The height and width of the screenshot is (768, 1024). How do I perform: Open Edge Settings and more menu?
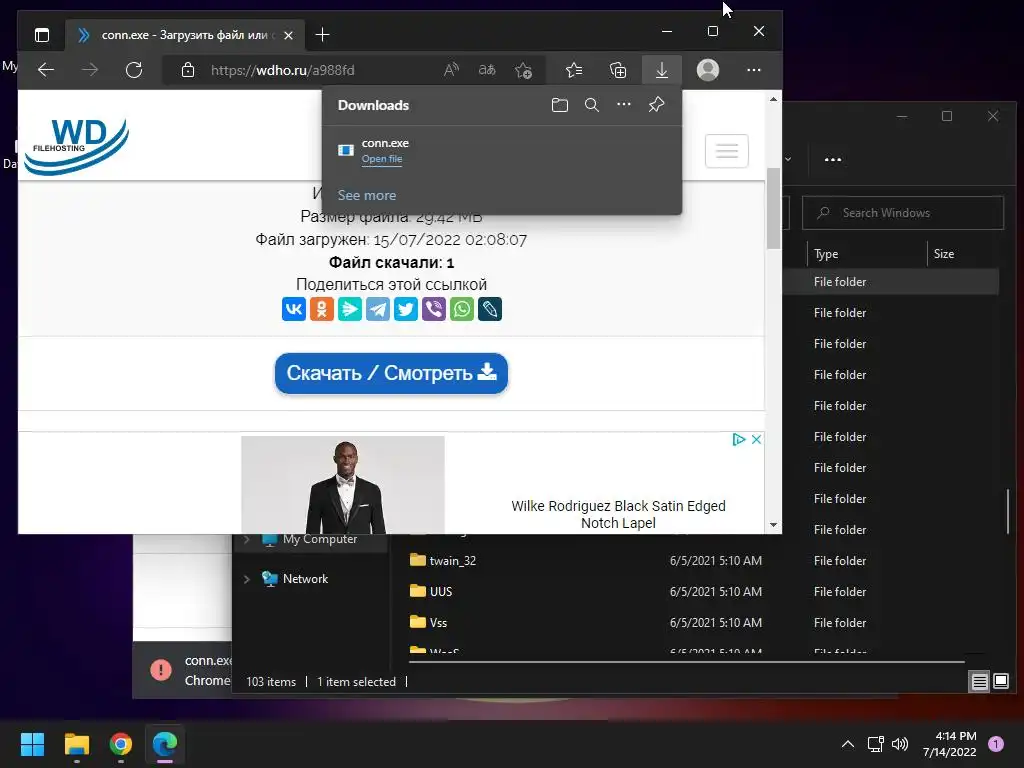point(754,70)
